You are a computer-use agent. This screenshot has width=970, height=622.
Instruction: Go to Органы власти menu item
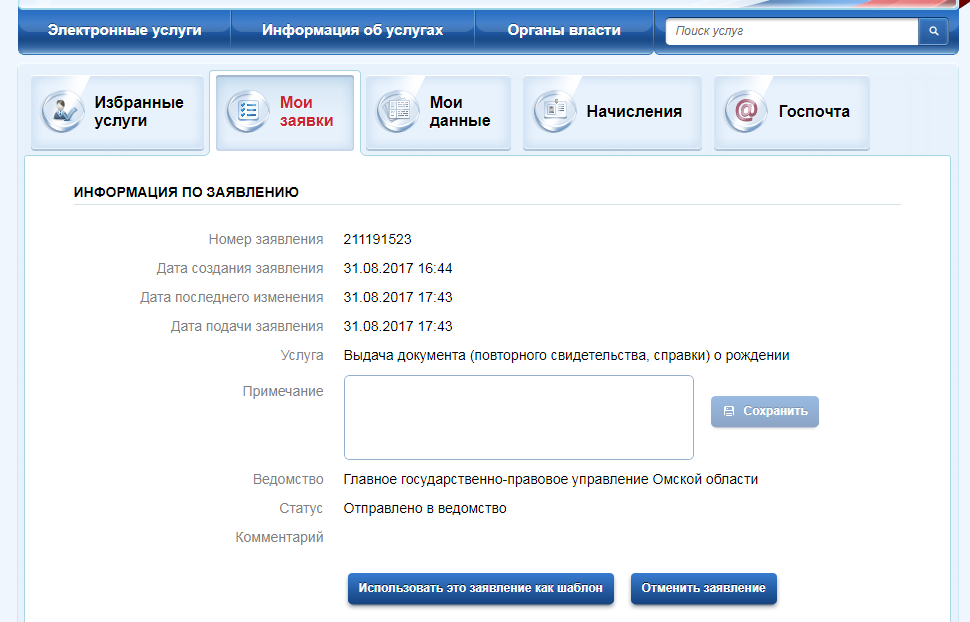click(563, 30)
